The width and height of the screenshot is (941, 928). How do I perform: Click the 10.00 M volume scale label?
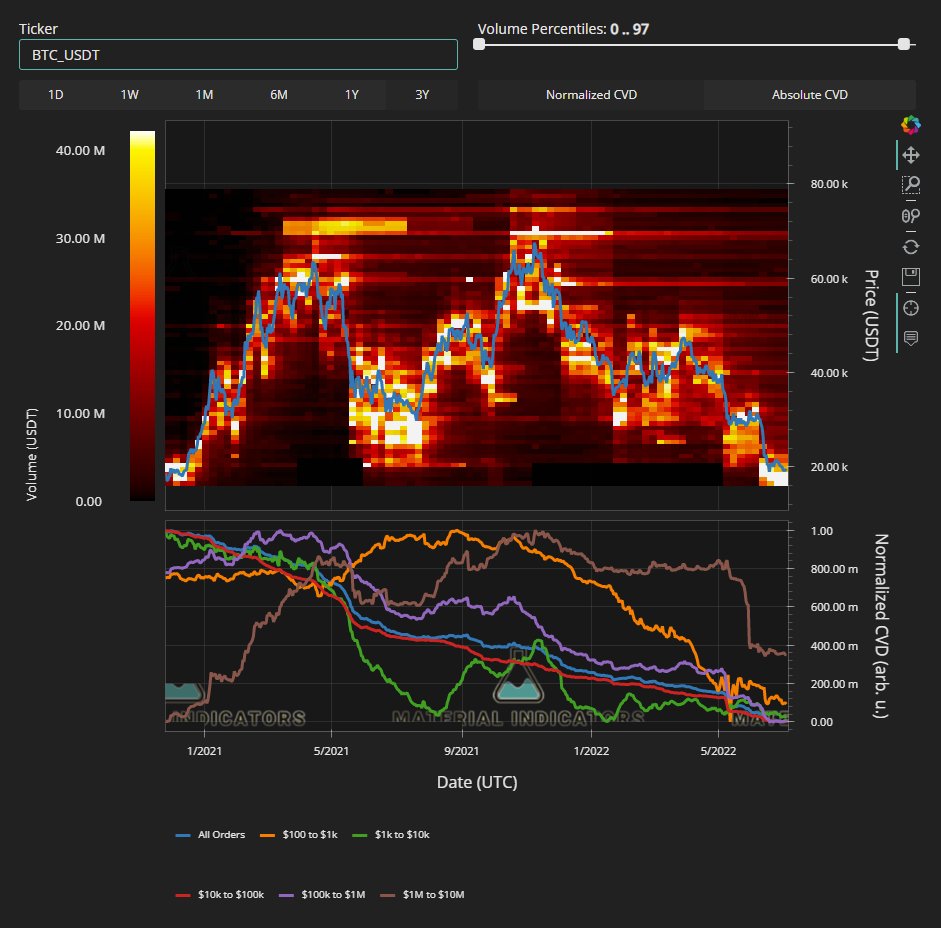tap(80, 414)
